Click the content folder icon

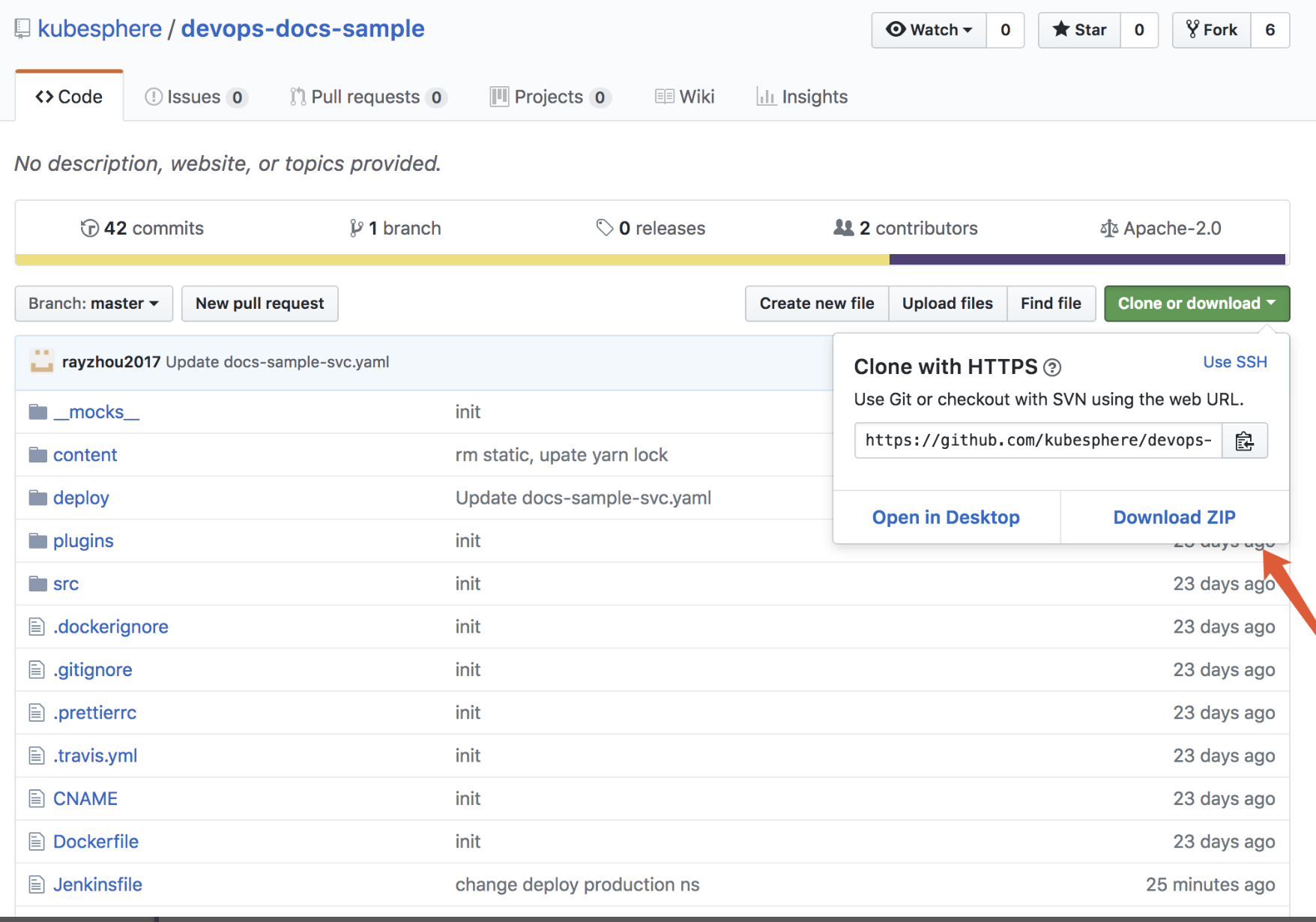pos(37,455)
